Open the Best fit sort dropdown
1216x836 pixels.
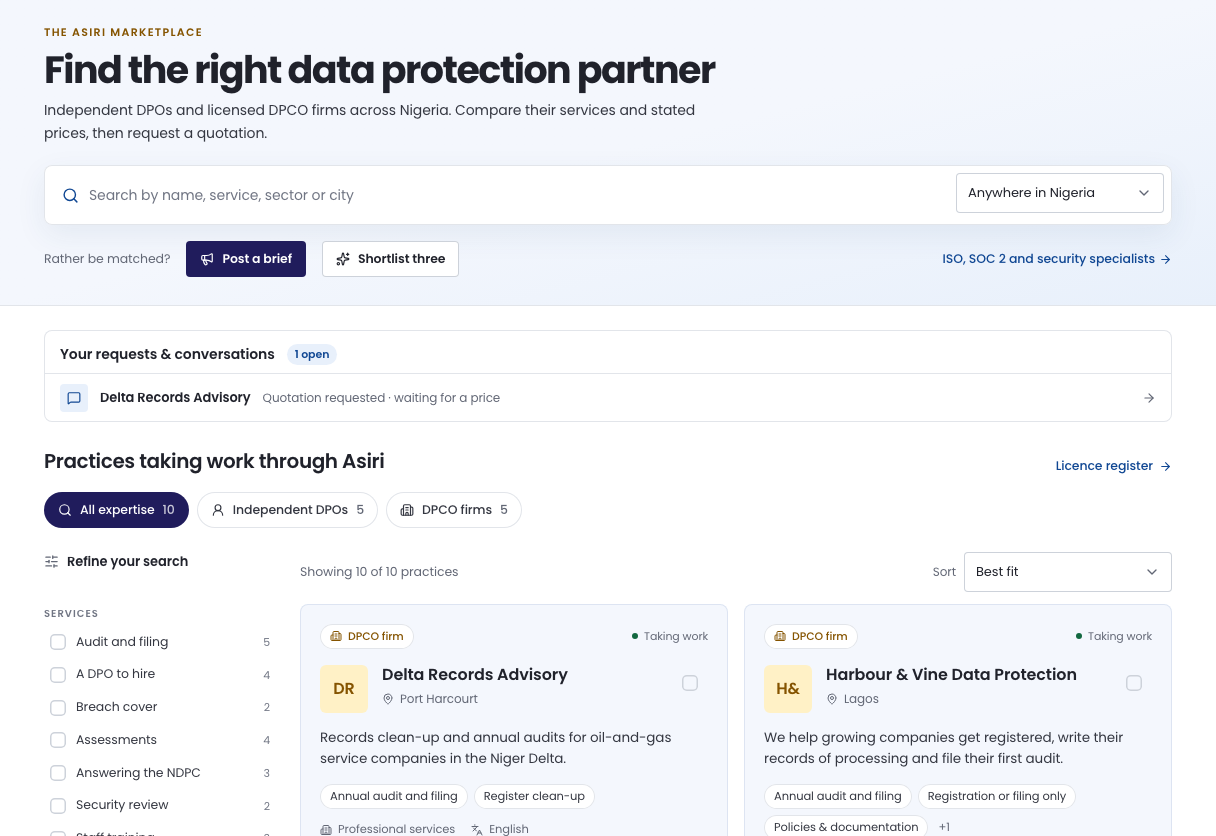(1067, 572)
